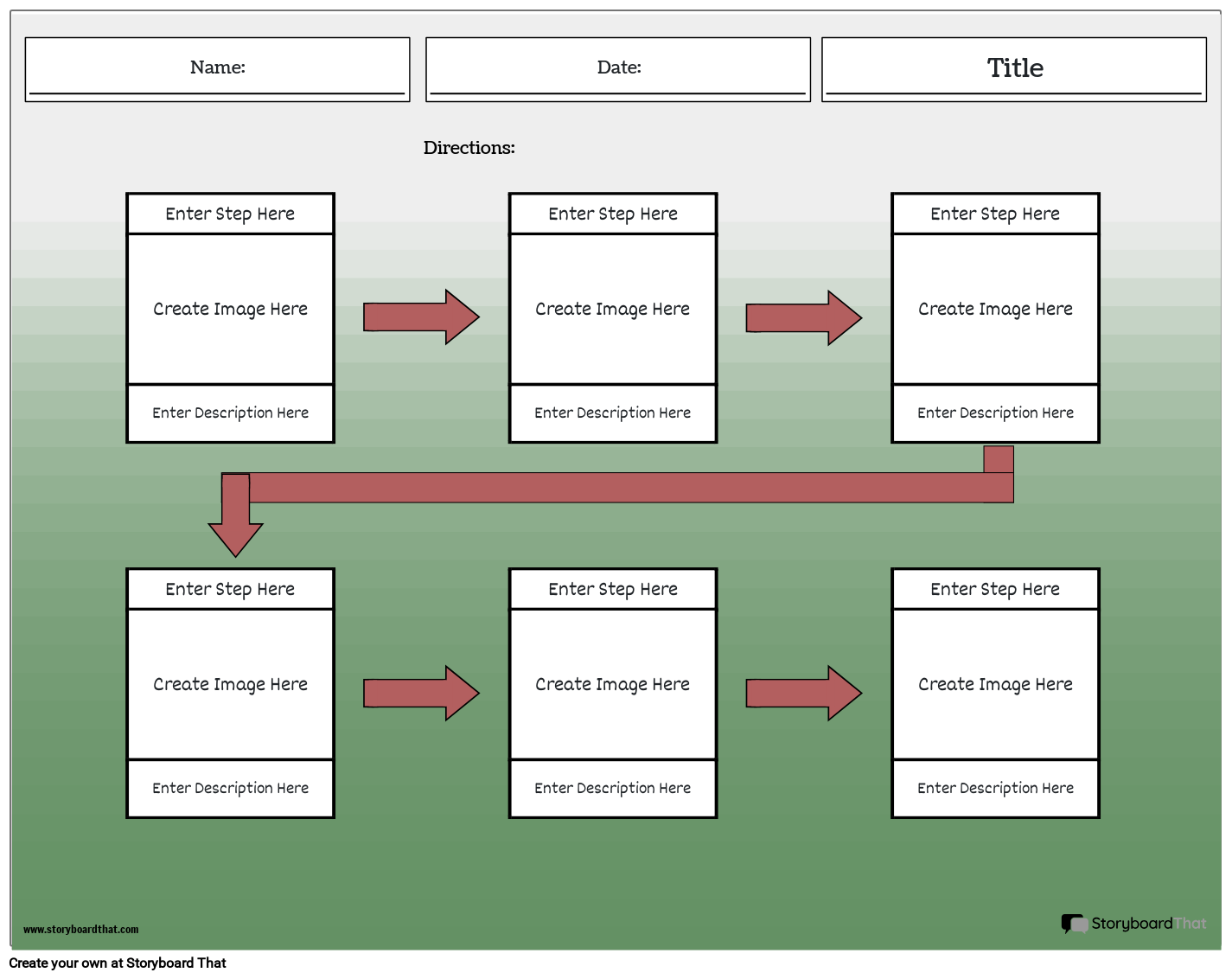Click the StoryboardThat speech bubble logo
Screen dimensions: 1232x979
[x=1074, y=924]
